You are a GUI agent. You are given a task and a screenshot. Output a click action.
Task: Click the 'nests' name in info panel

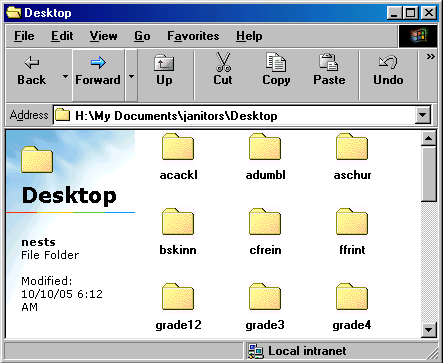38,242
